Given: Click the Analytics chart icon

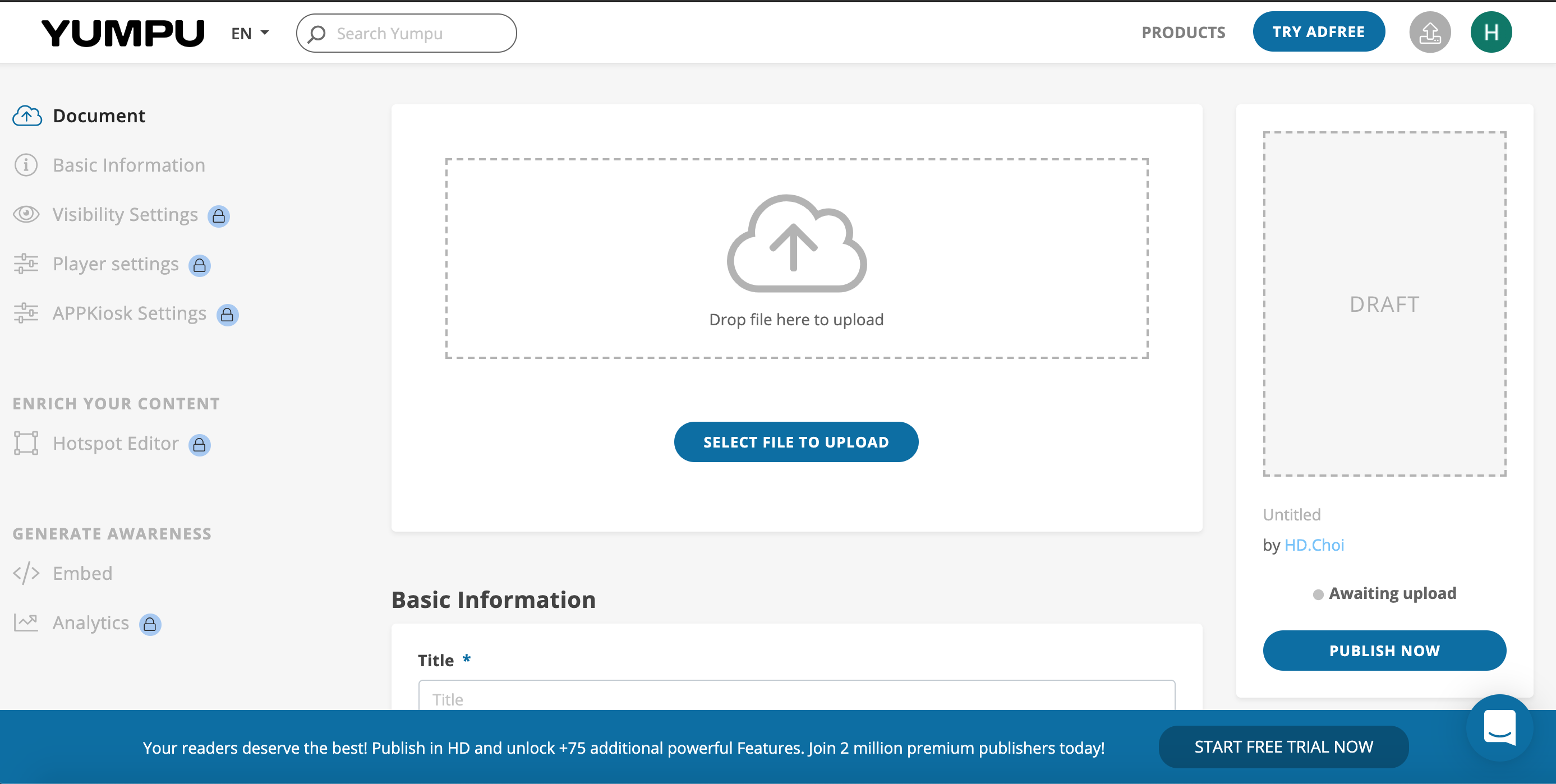Looking at the screenshot, I should tap(26, 622).
